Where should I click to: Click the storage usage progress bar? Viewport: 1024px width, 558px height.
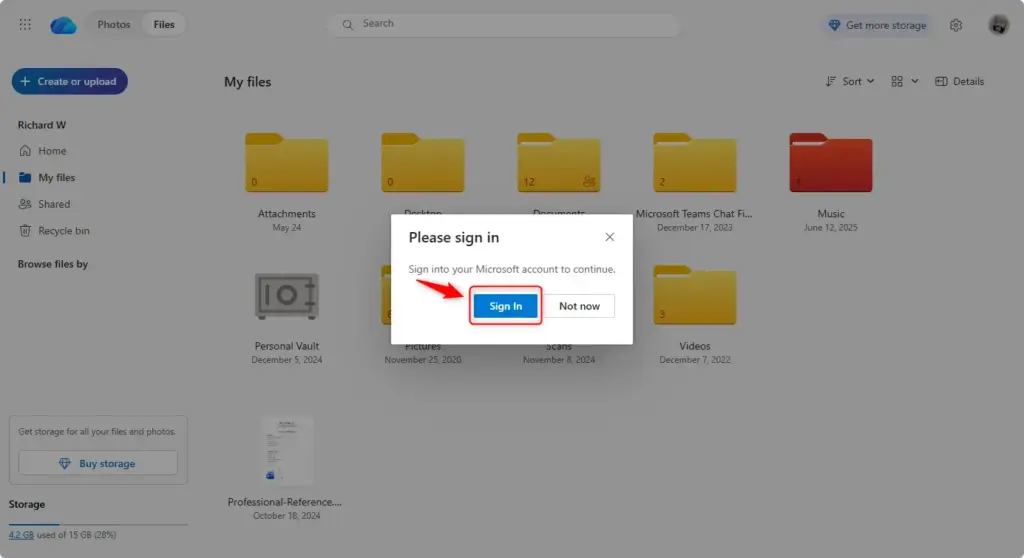click(98, 524)
